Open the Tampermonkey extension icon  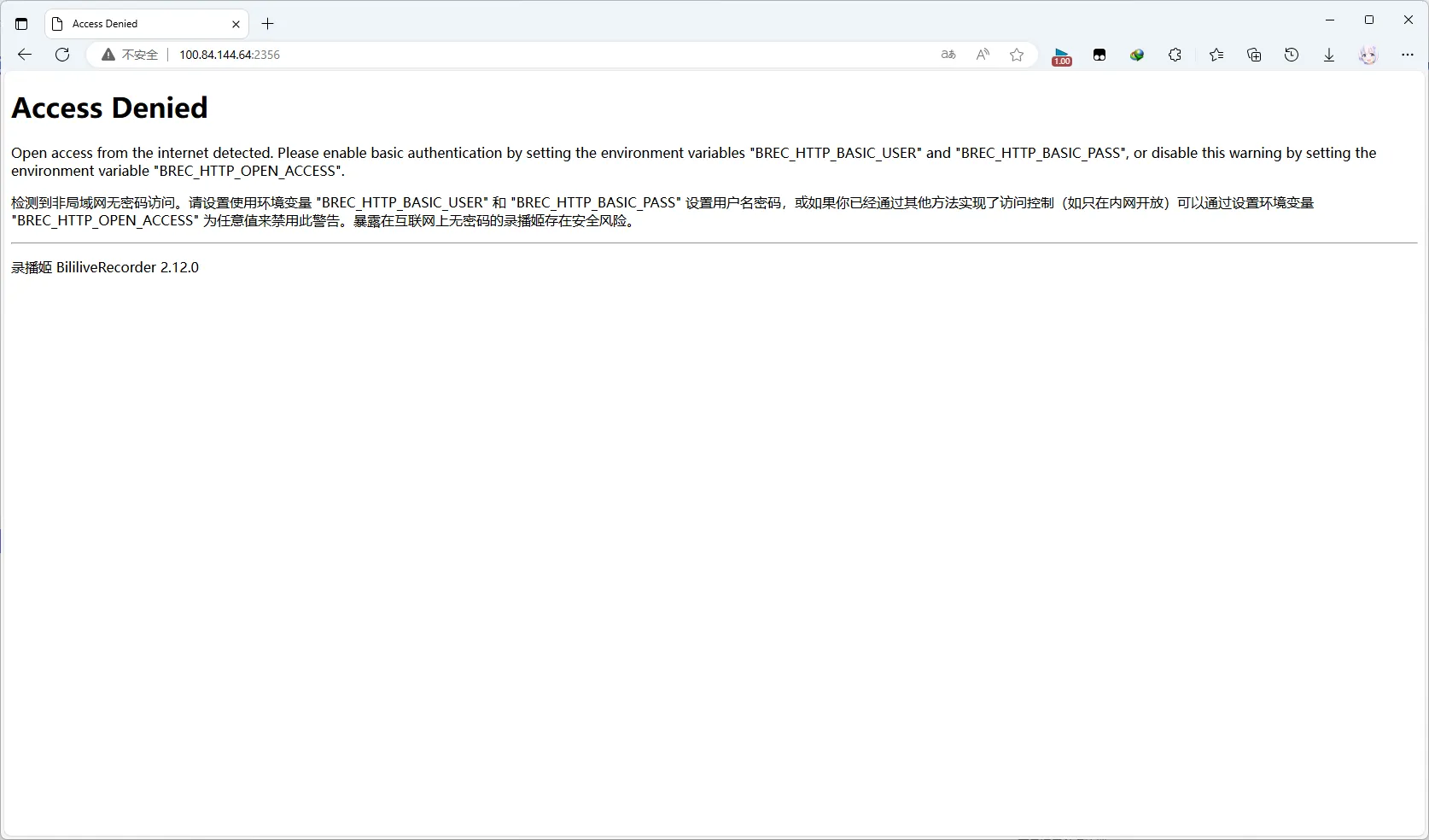pos(1099,55)
